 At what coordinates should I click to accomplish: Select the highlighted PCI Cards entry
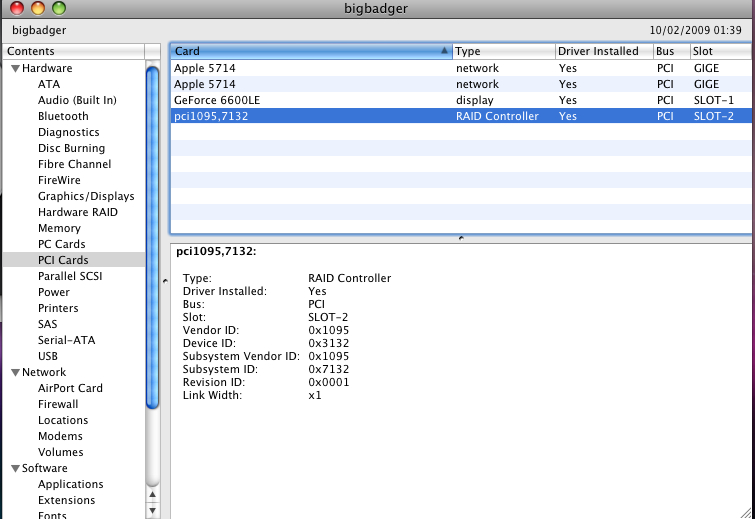coord(74,260)
